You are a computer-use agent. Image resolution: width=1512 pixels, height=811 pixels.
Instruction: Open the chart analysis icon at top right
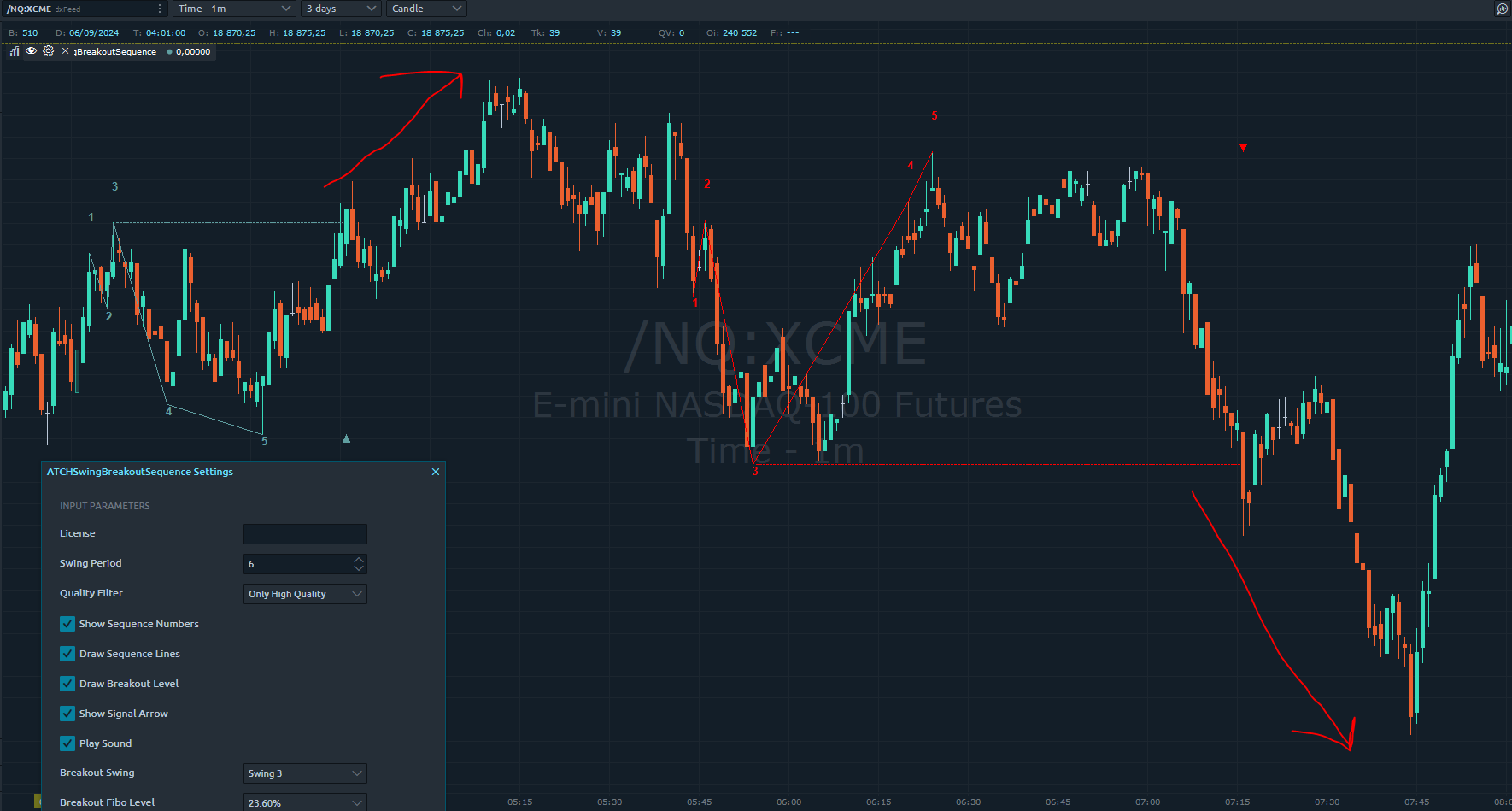pyautogui.click(x=1502, y=9)
